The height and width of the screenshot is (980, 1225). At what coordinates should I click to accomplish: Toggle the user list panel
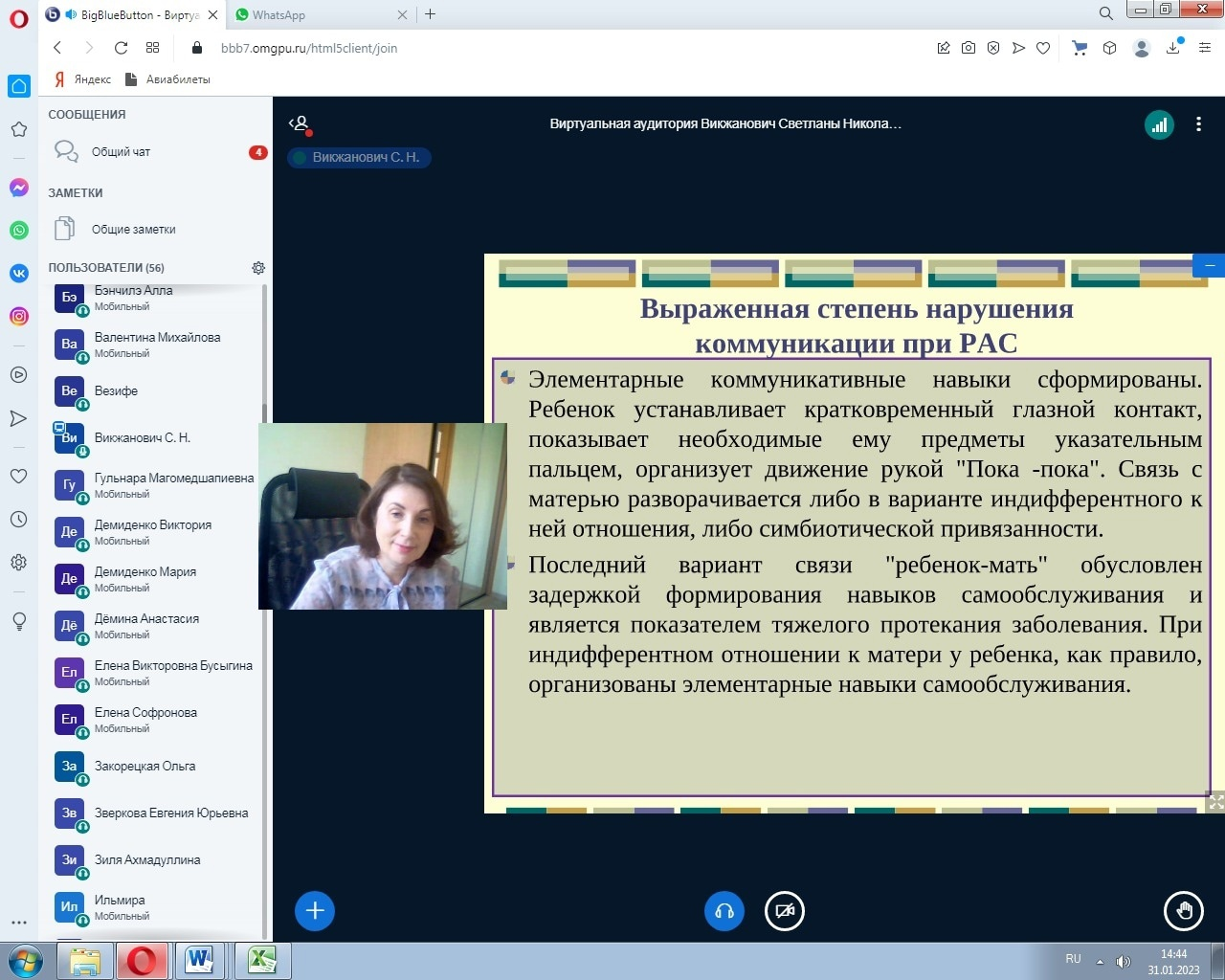(x=301, y=124)
